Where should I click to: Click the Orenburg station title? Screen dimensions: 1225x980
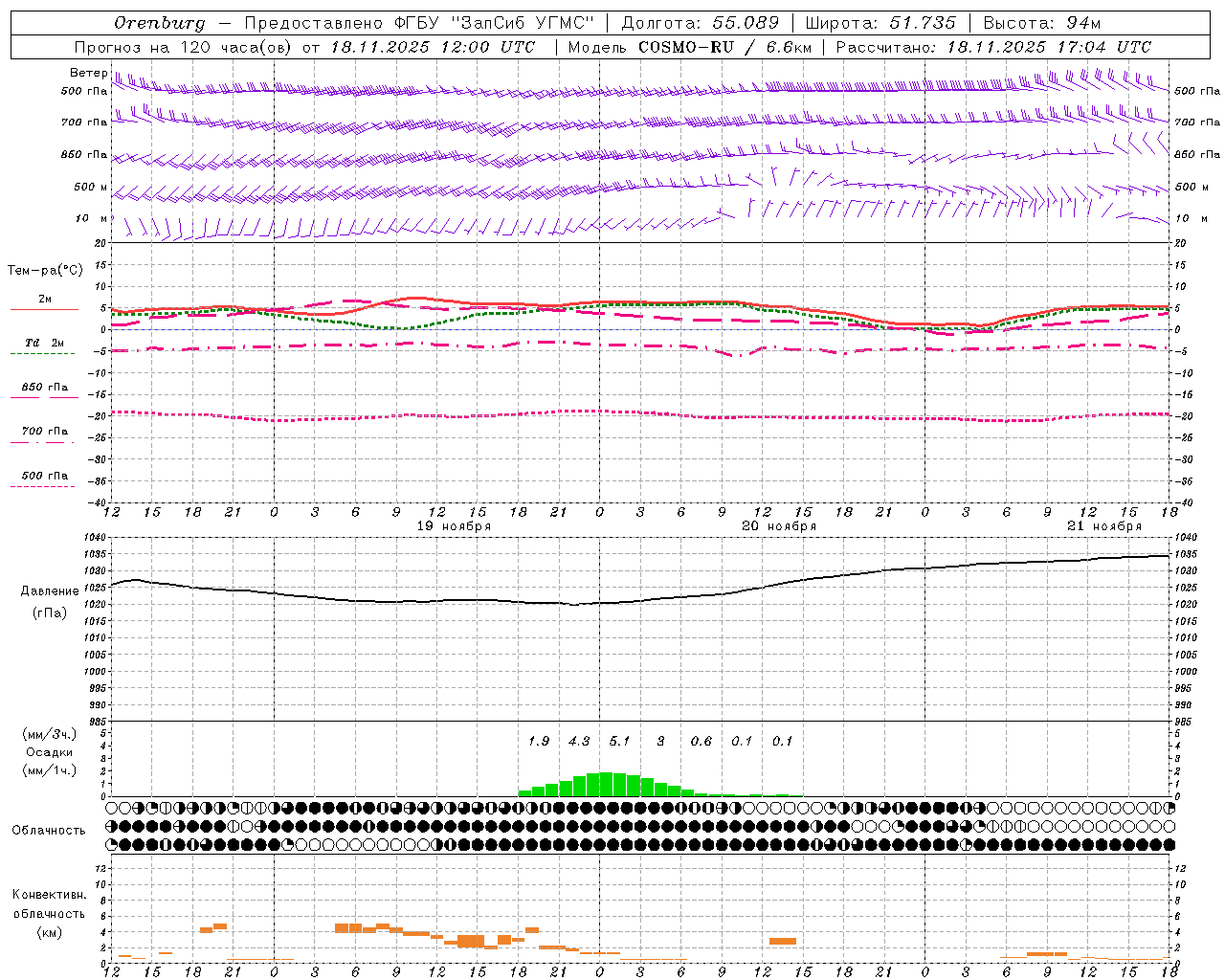[159, 23]
